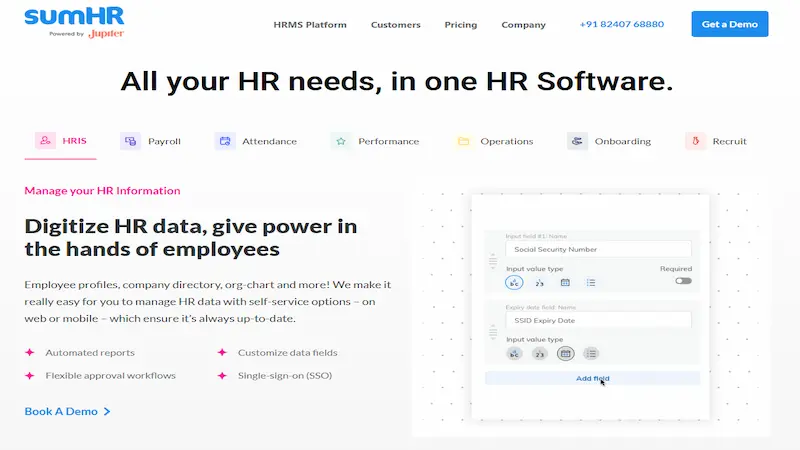Toggle the Required switch

click(683, 281)
